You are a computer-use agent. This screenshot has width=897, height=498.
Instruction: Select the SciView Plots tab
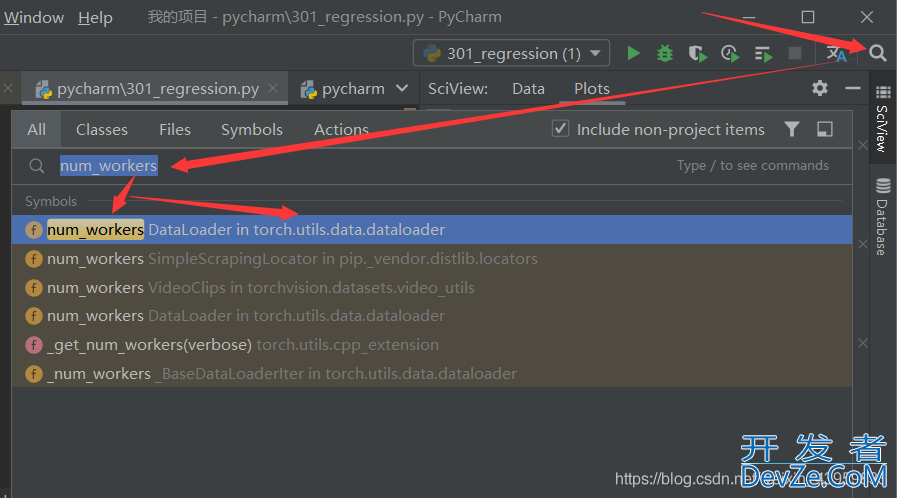592,89
